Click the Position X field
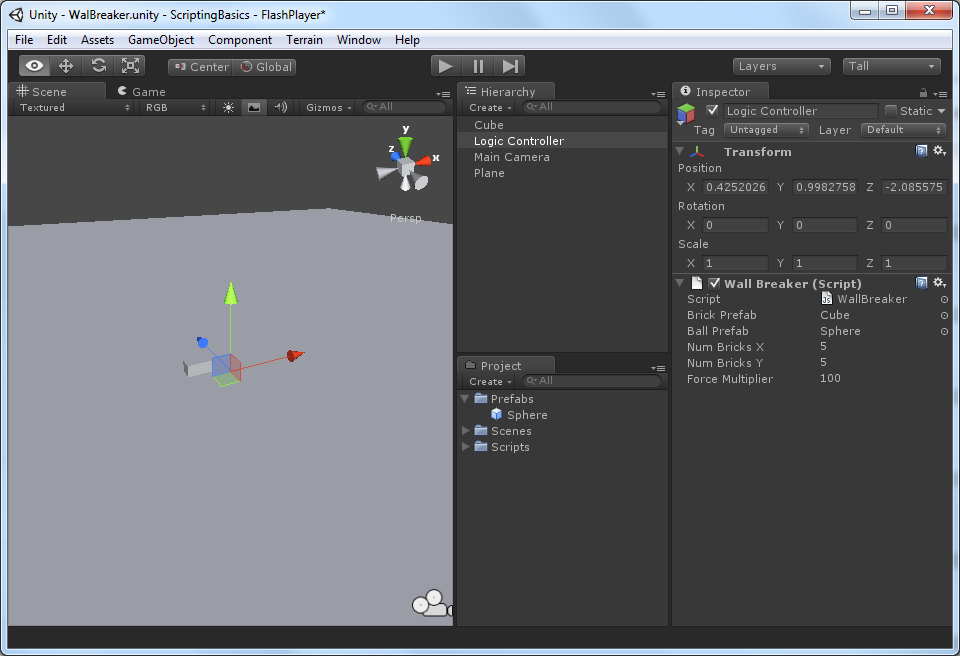Viewport: 960px width, 656px height. click(x=735, y=187)
